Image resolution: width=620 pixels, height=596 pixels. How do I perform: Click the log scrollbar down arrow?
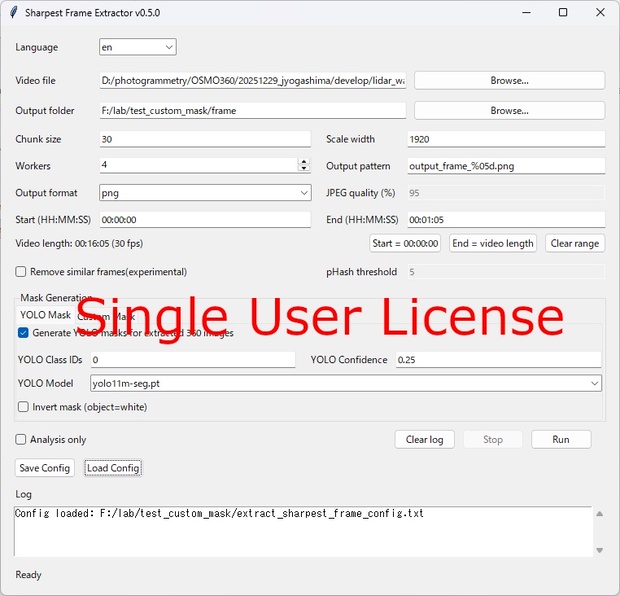[x=599, y=550]
